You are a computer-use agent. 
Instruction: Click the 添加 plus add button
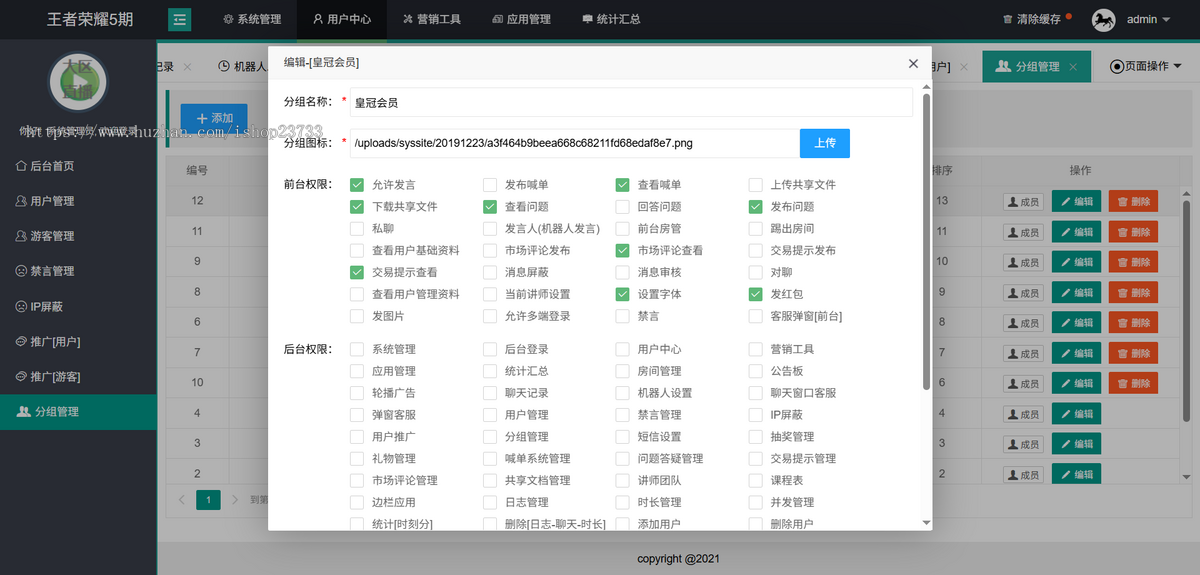click(x=214, y=118)
